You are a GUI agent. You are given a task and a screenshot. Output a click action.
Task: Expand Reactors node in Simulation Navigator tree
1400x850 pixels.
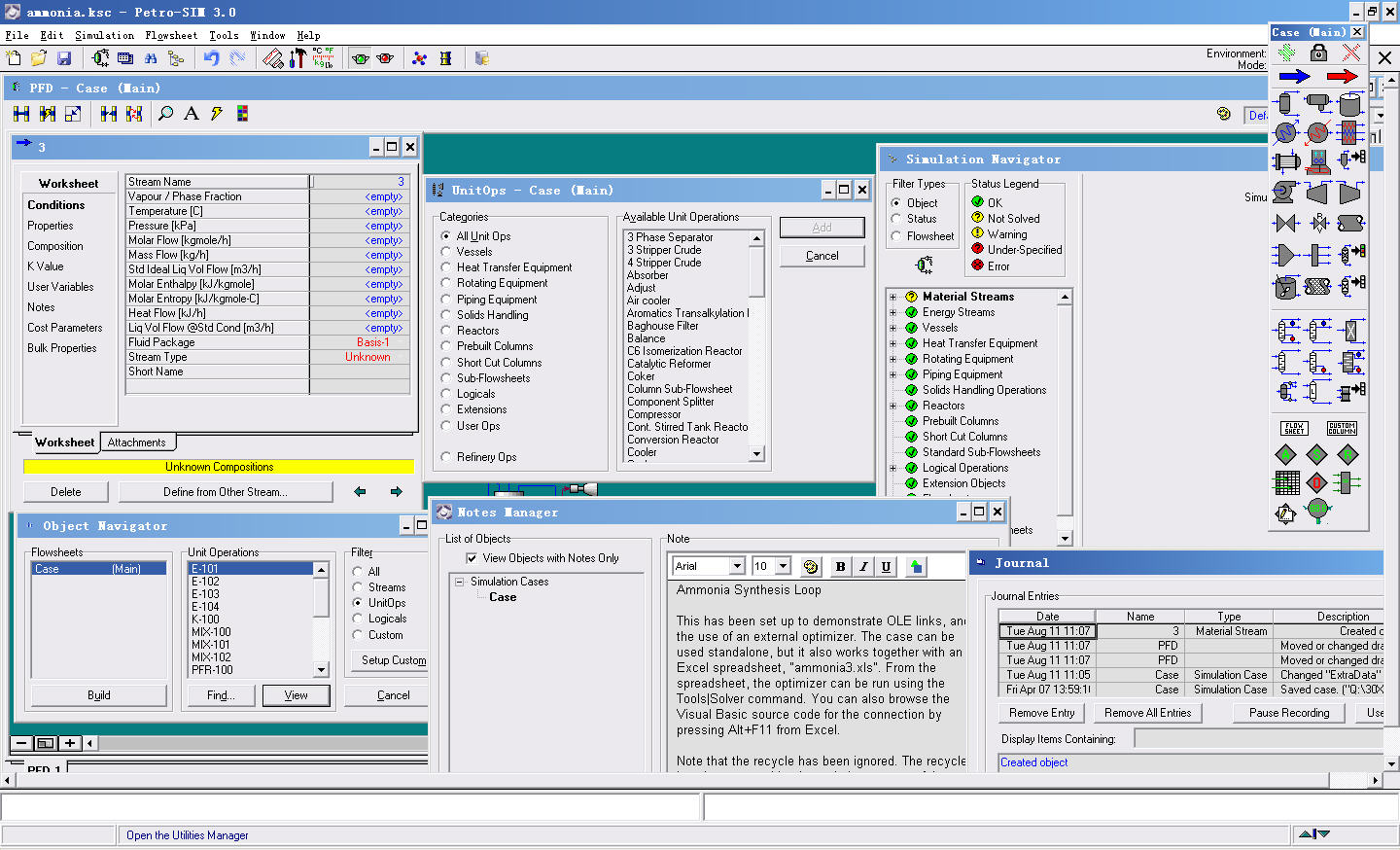pyautogui.click(x=892, y=406)
